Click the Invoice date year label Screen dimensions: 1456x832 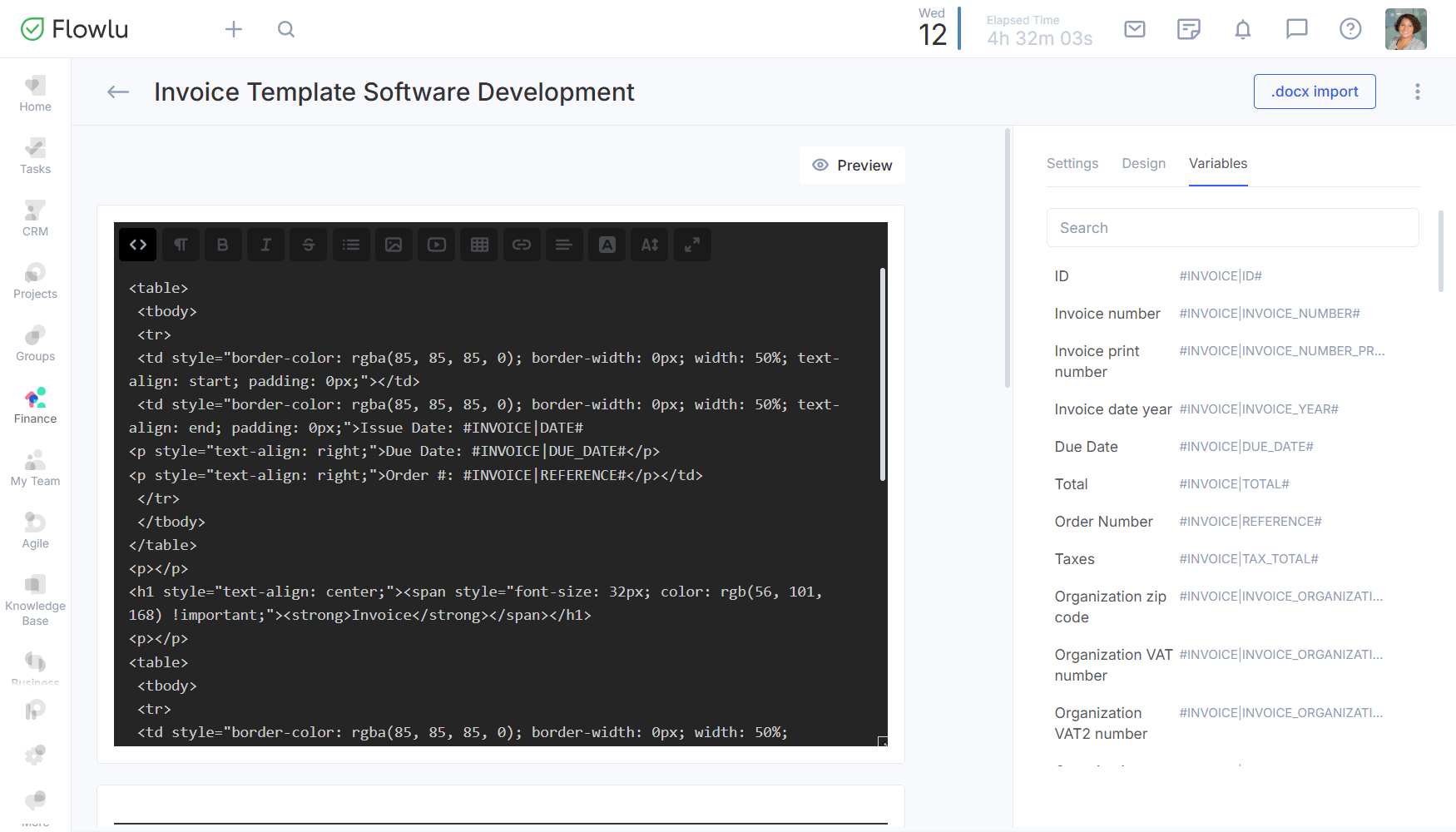point(1113,409)
